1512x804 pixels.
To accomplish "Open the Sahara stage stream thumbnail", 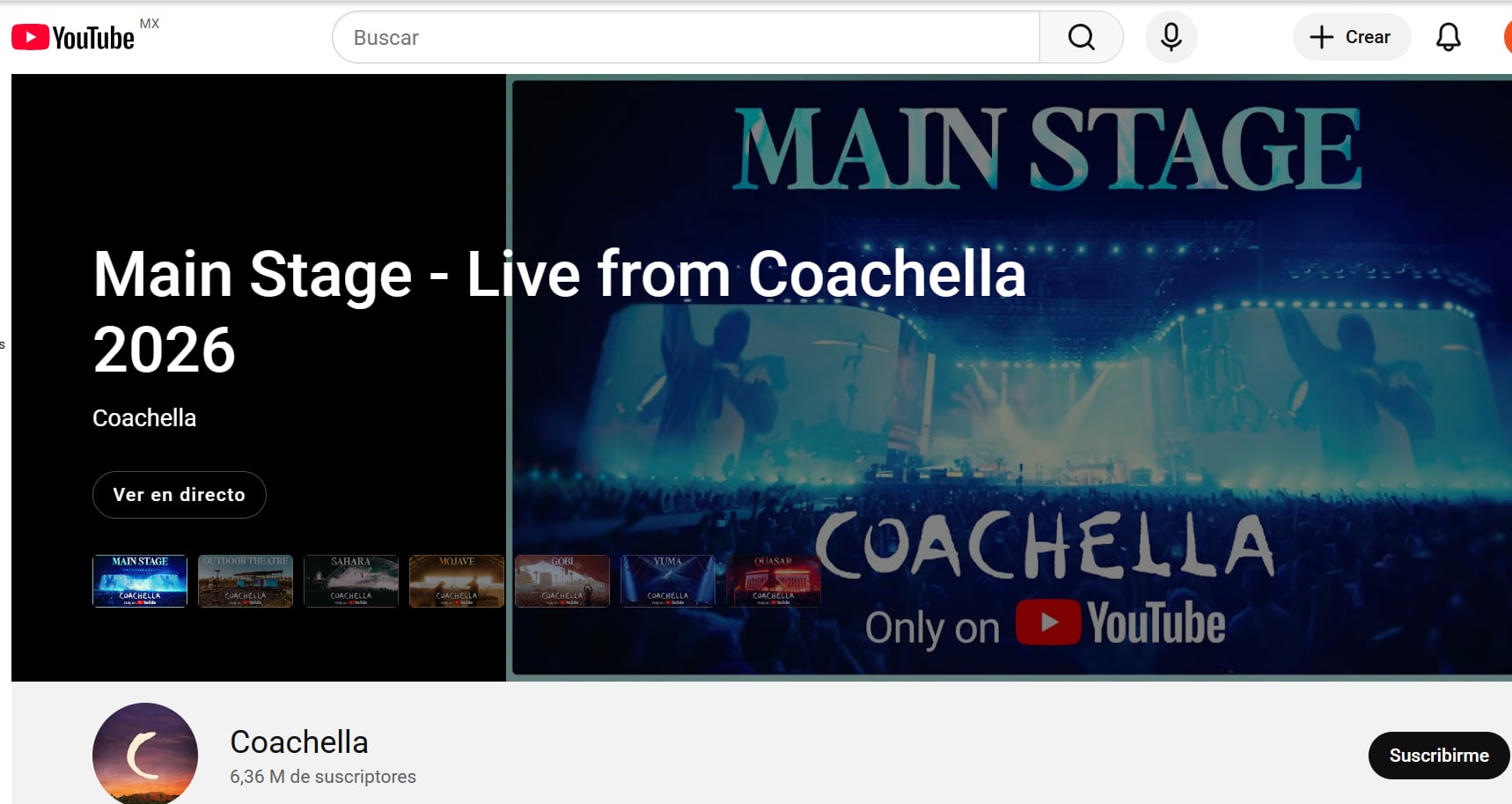I will 351,581.
